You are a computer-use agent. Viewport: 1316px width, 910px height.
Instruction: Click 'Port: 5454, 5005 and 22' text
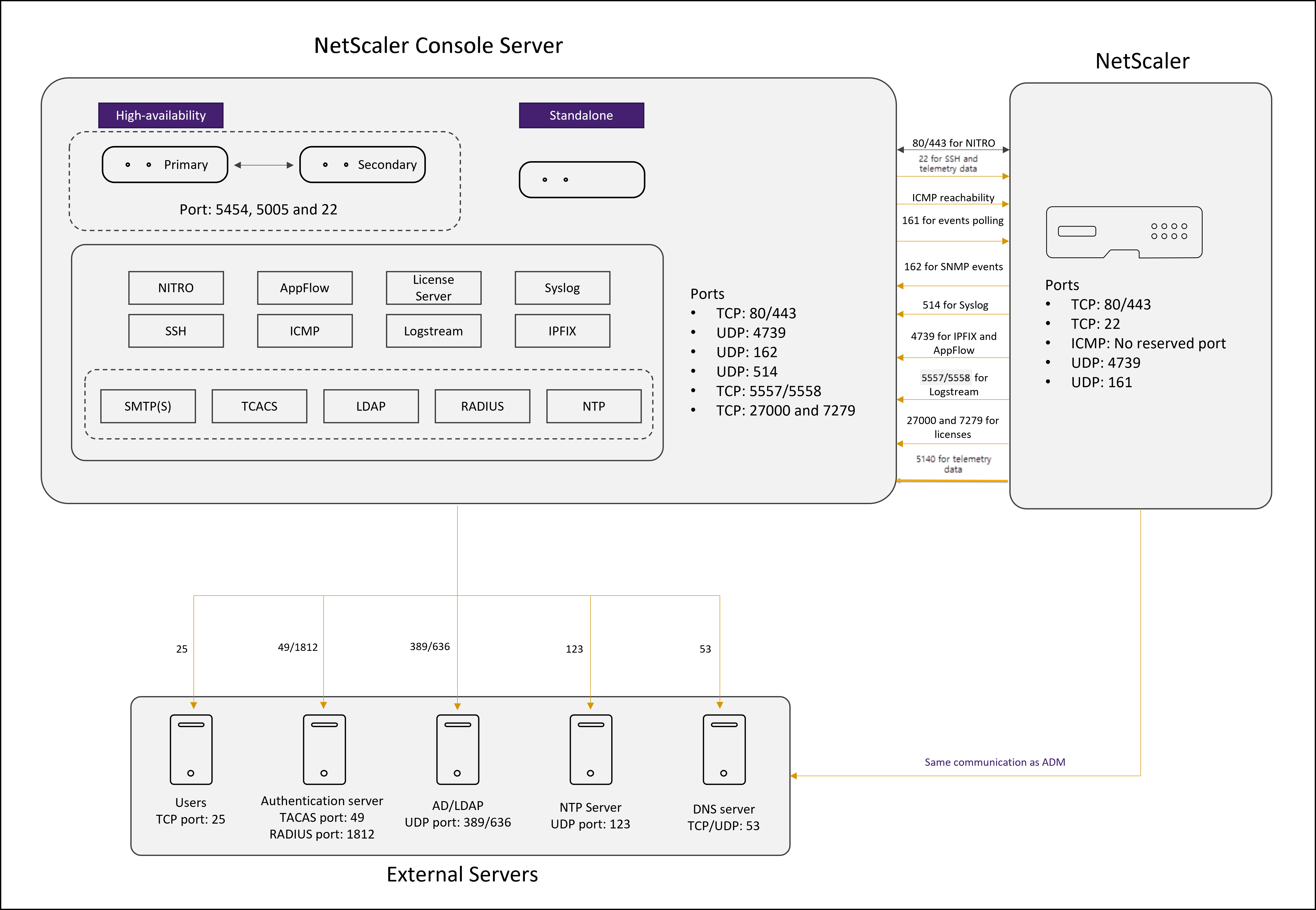point(258,209)
